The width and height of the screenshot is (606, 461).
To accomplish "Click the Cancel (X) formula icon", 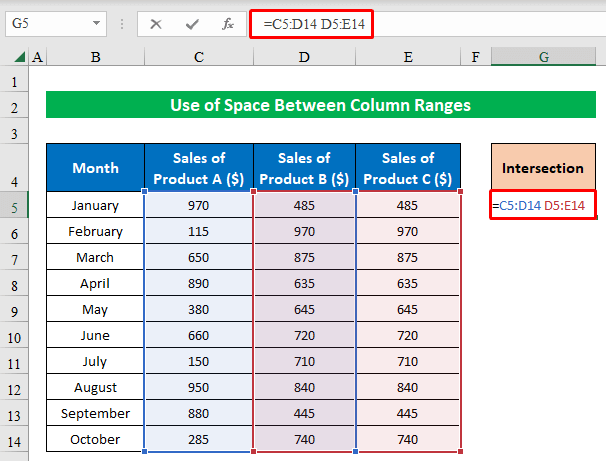I will coord(156,23).
